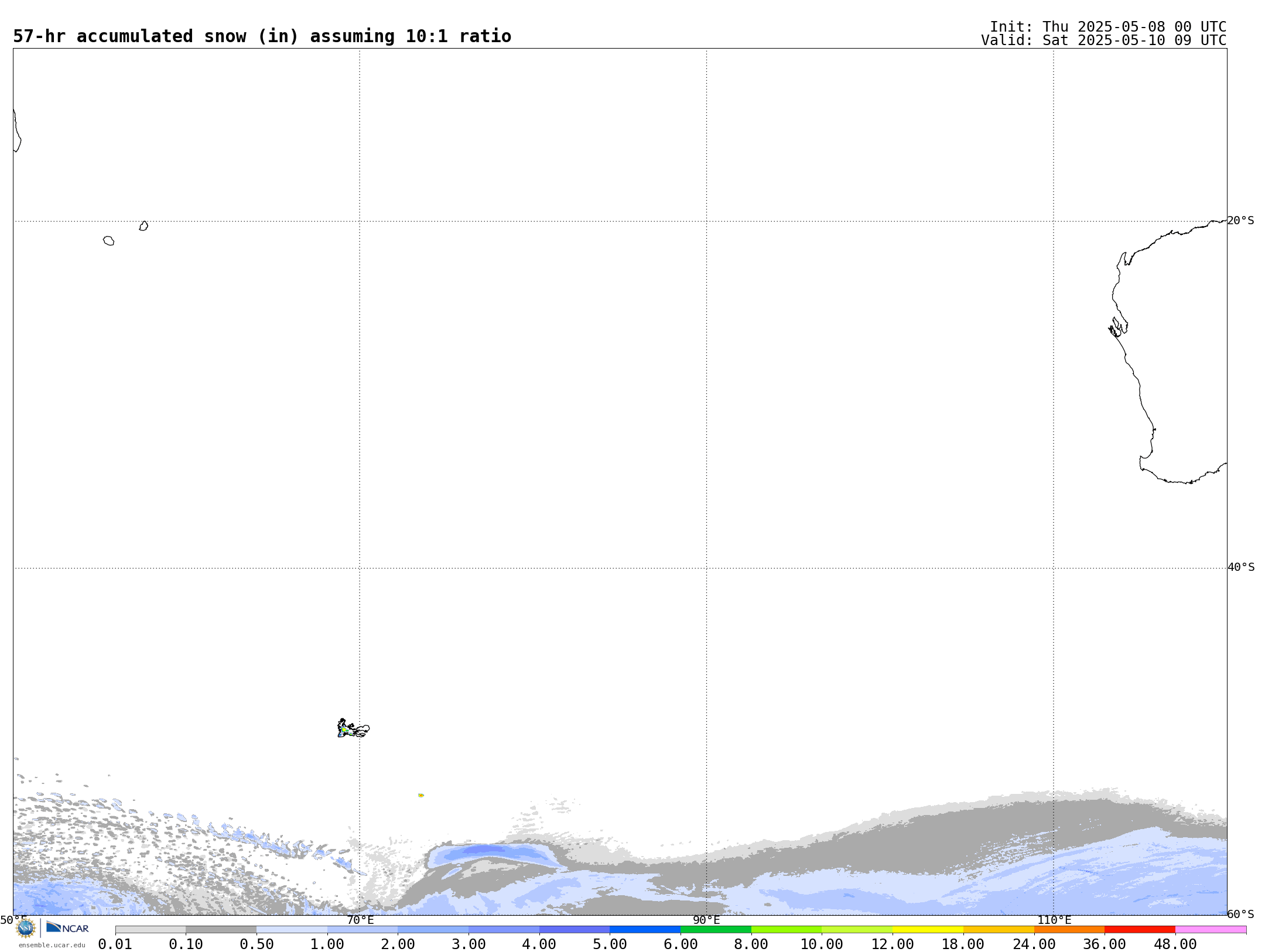The width and height of the screenshot is (1265, 952).
Task: Click the dark gray 0.10 color swatch
Action: [x=221, y=930]
